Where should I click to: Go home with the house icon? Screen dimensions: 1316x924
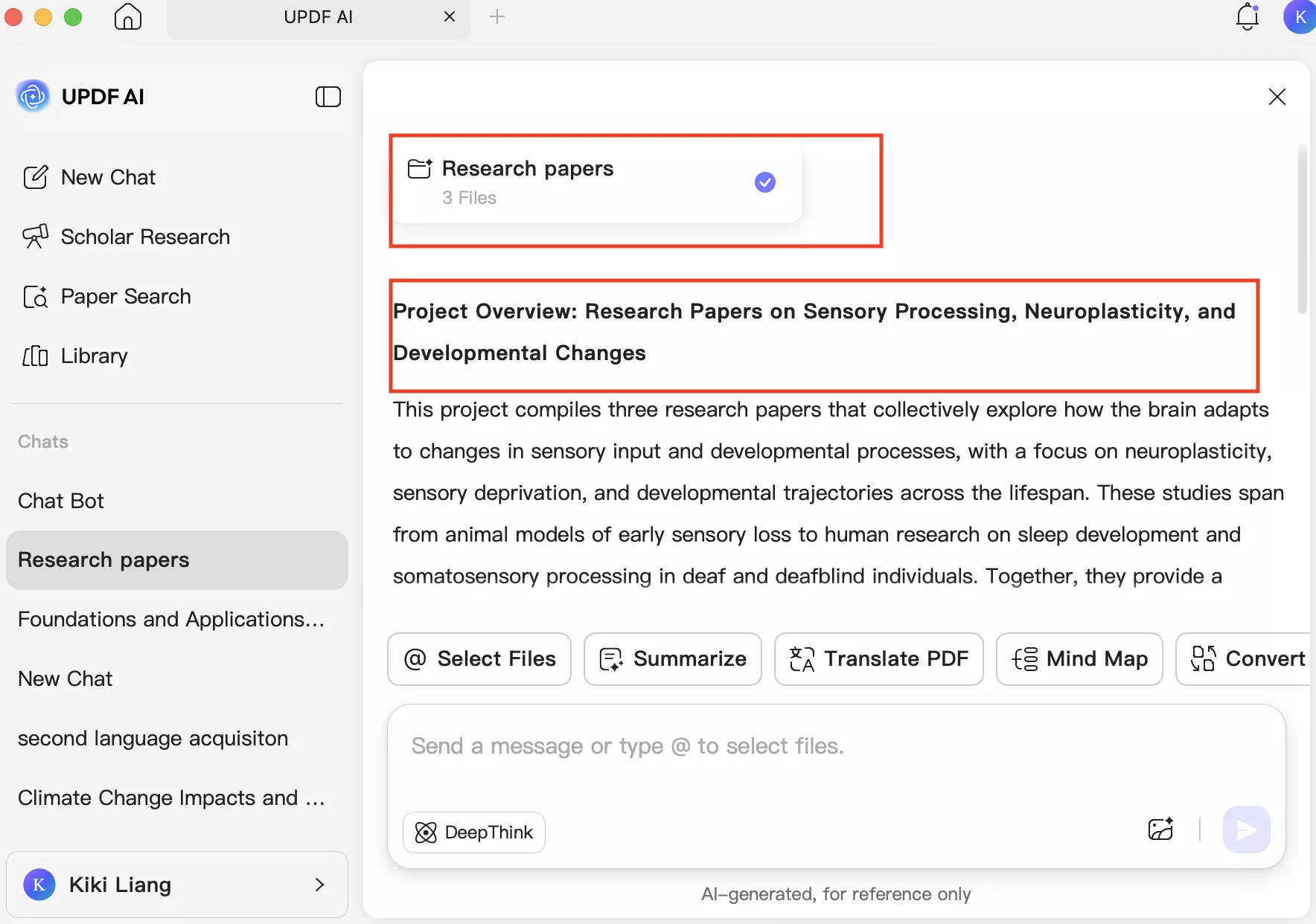127,16
